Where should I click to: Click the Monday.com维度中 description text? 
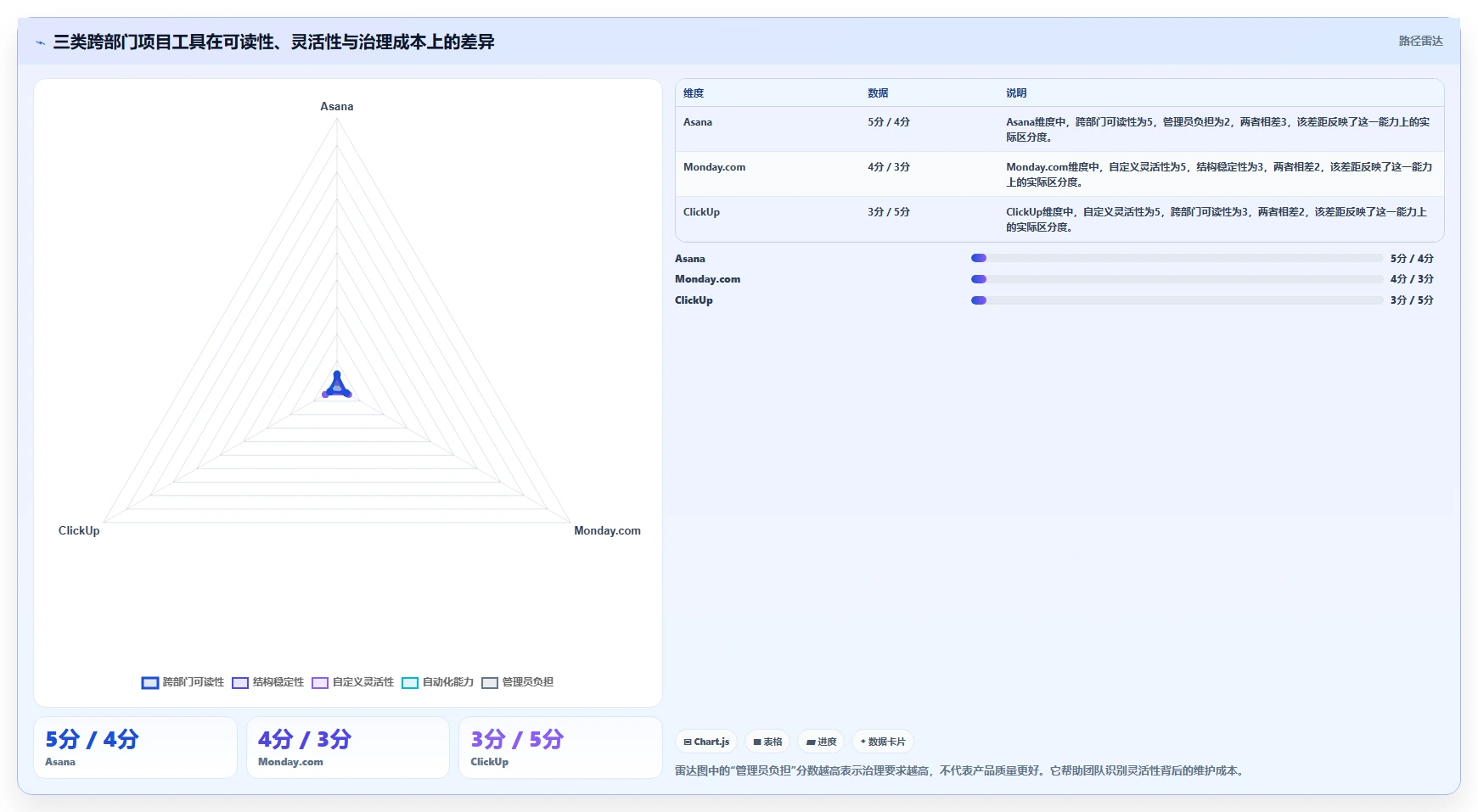pyautogui.click(x=1219, y=175)
